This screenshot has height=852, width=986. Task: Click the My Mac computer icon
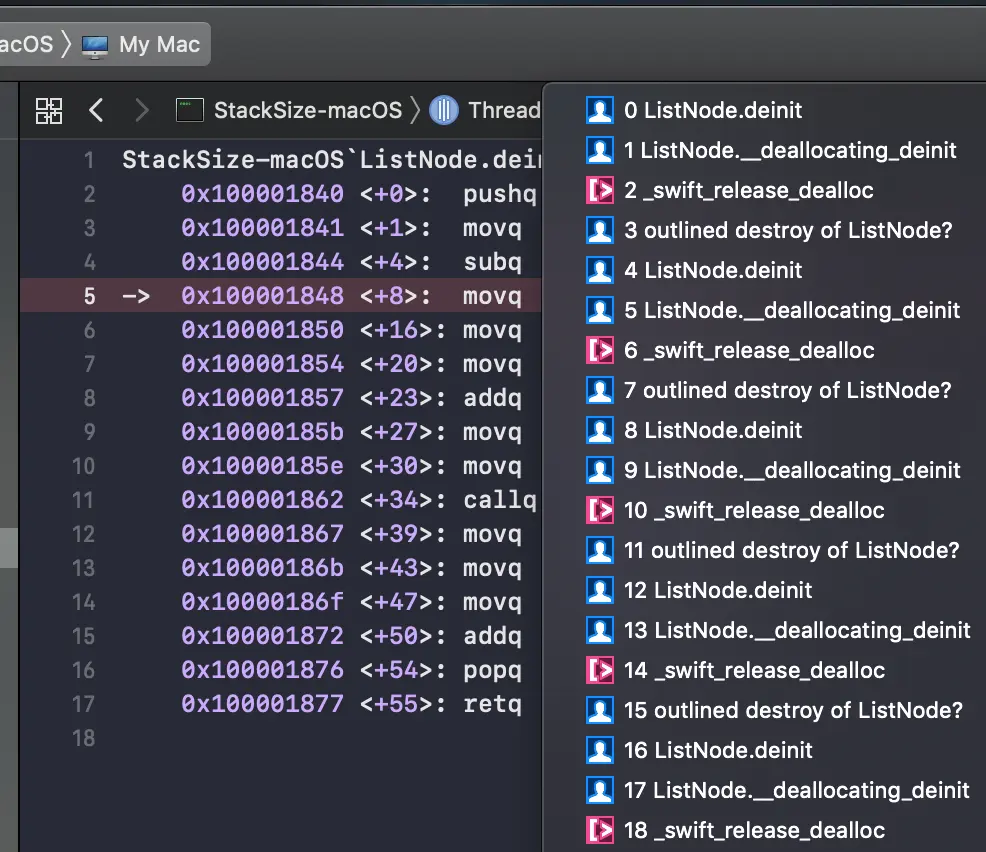(x=95, y=45)
